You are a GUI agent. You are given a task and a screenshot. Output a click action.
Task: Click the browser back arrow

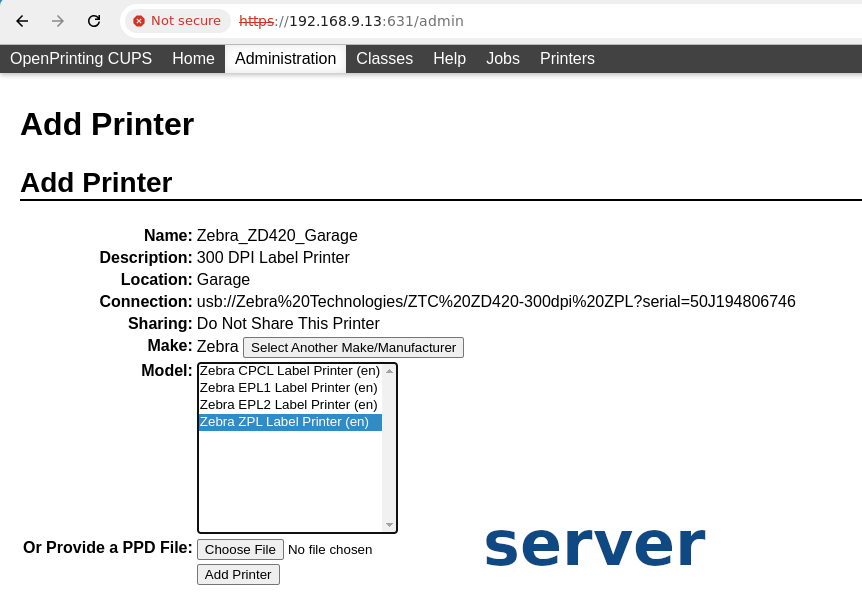(x=22, y=21)
